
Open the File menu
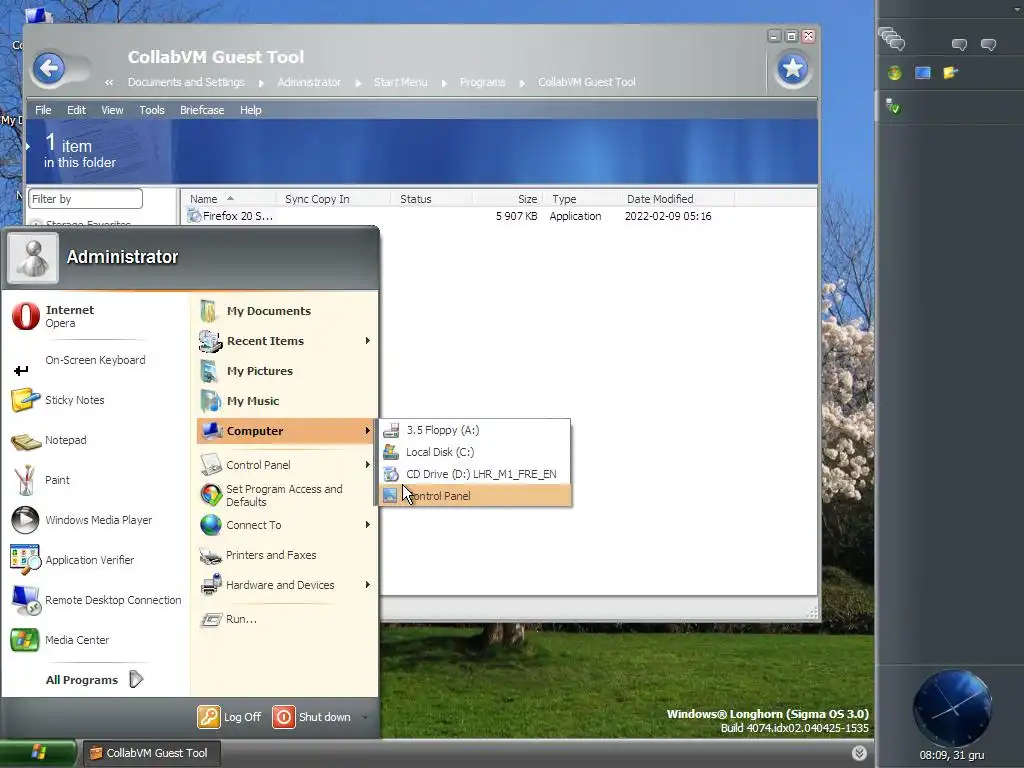(x=43, y=110)
